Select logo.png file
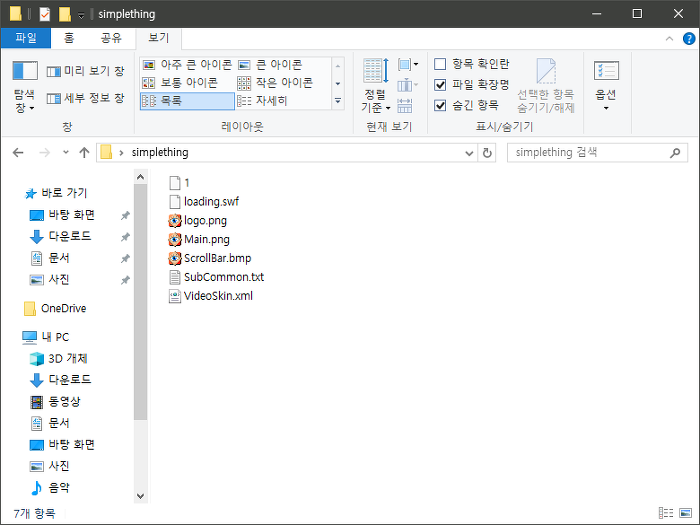Viewport: 700px width, 525px height. [x=197, y=221]
